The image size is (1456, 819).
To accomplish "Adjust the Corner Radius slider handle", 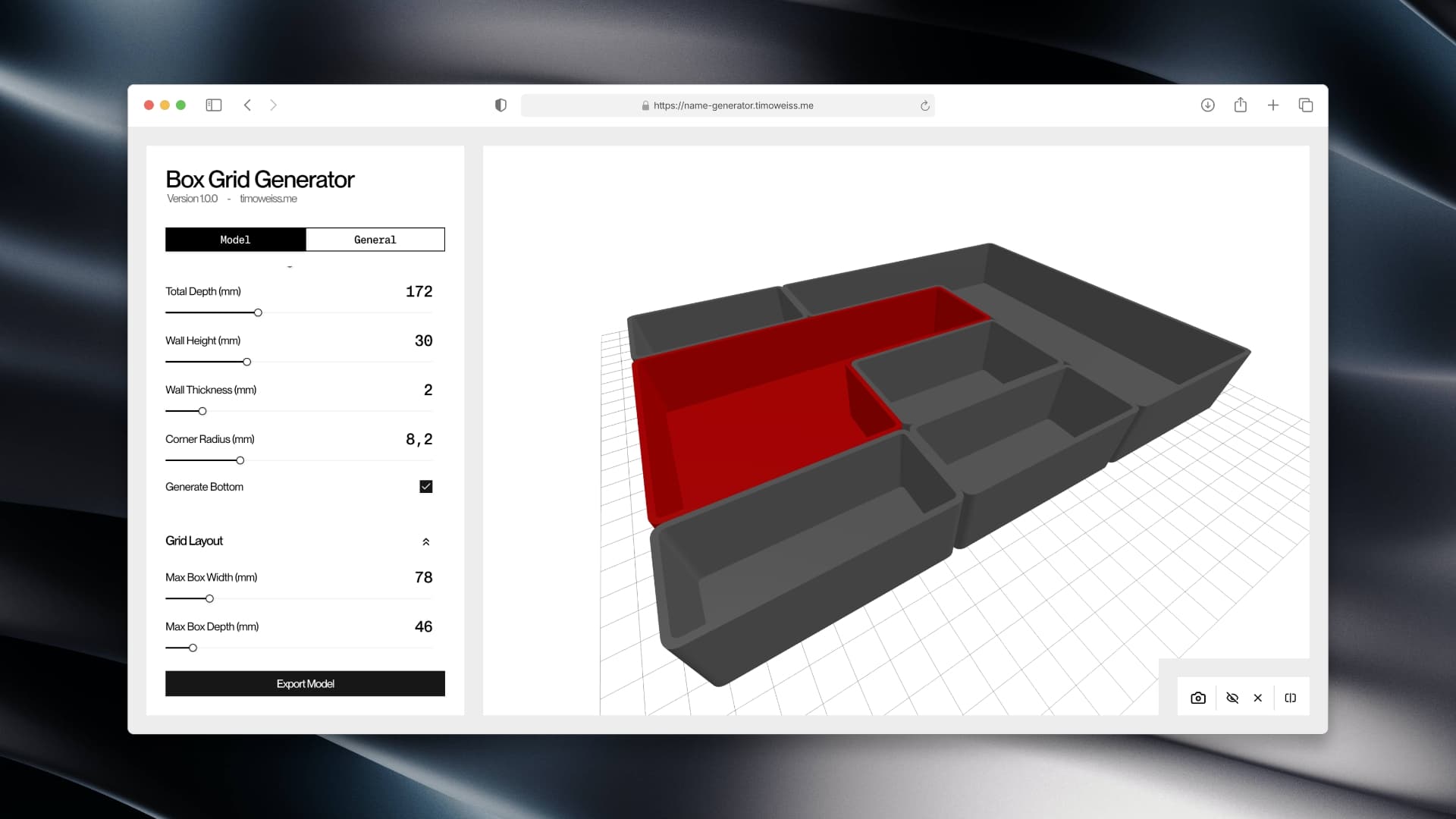I will 239,460.
